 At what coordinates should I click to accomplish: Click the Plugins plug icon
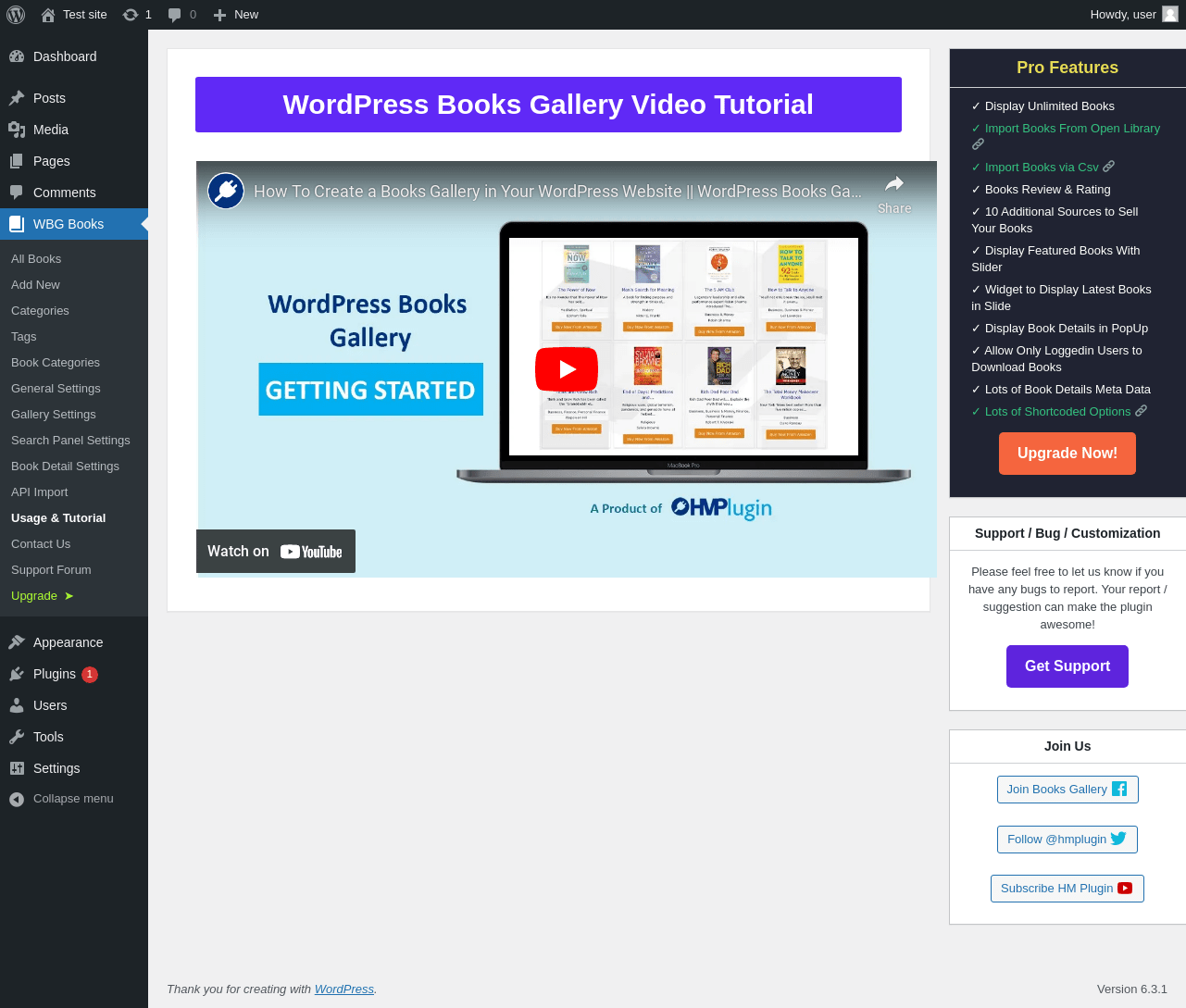[17, 674]
